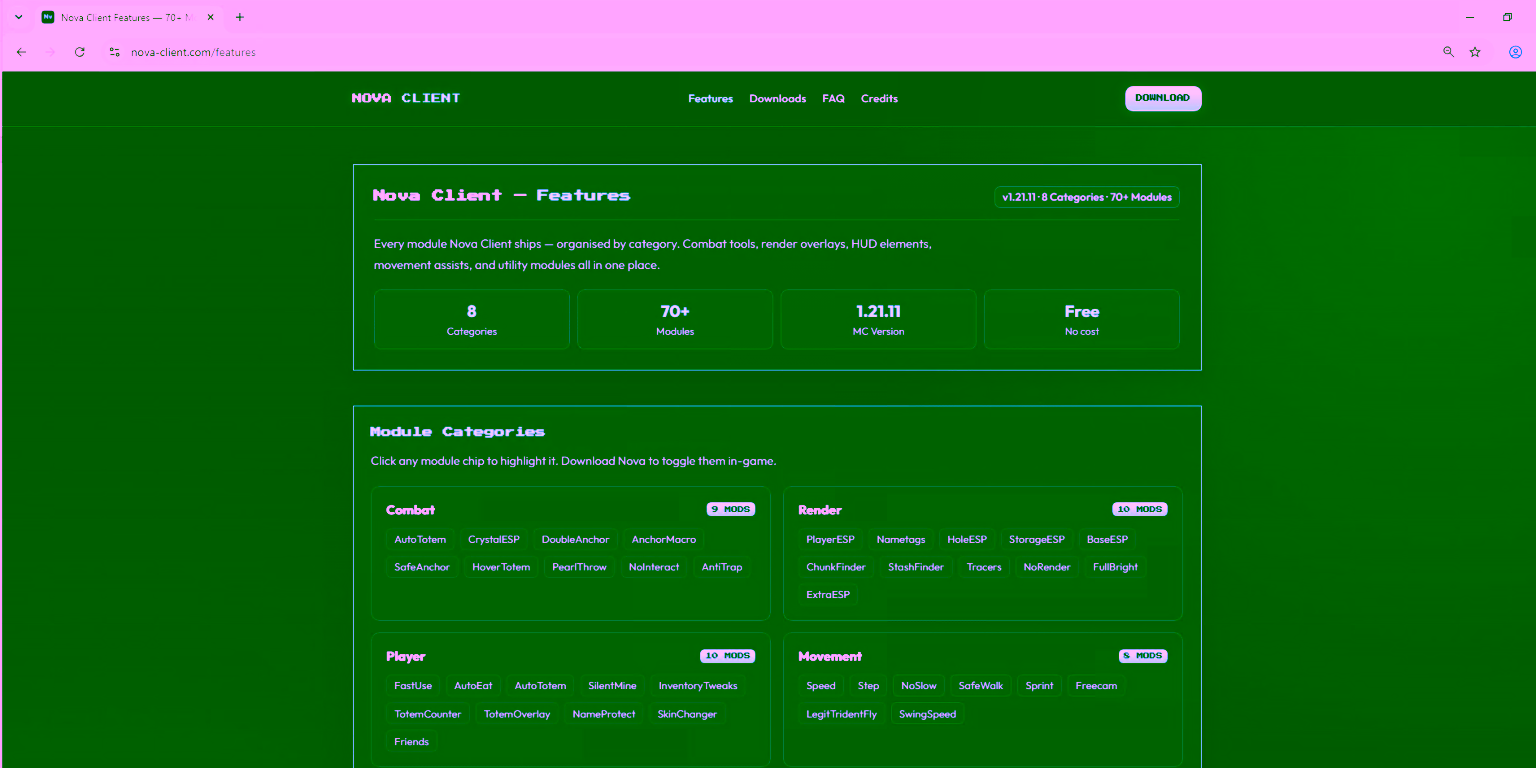Select the ExtraESP module chip
Image resolution: width=1536 pixels, height=768 pixels.
(828, 595)
